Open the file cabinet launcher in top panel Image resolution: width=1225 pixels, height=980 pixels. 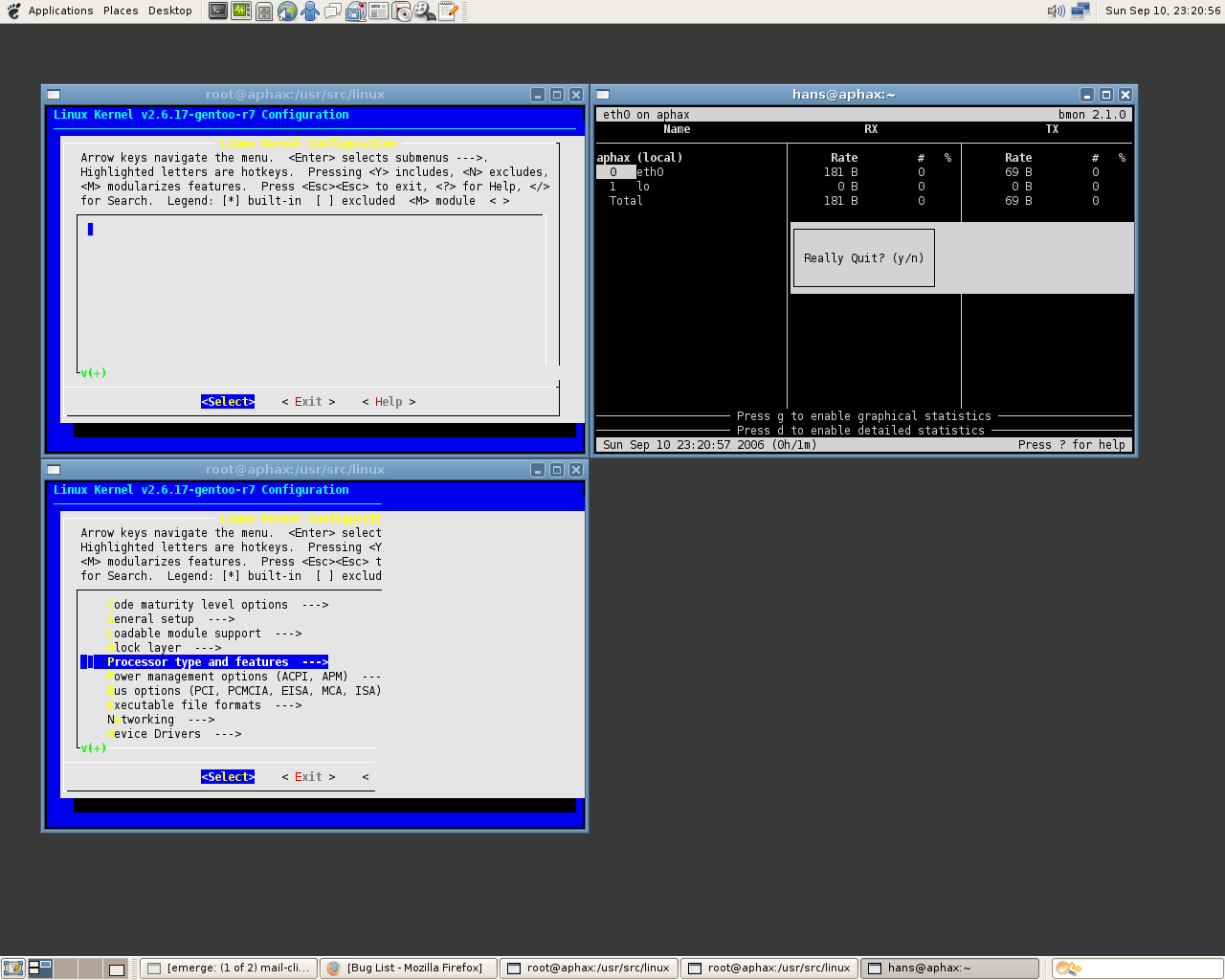264,11
